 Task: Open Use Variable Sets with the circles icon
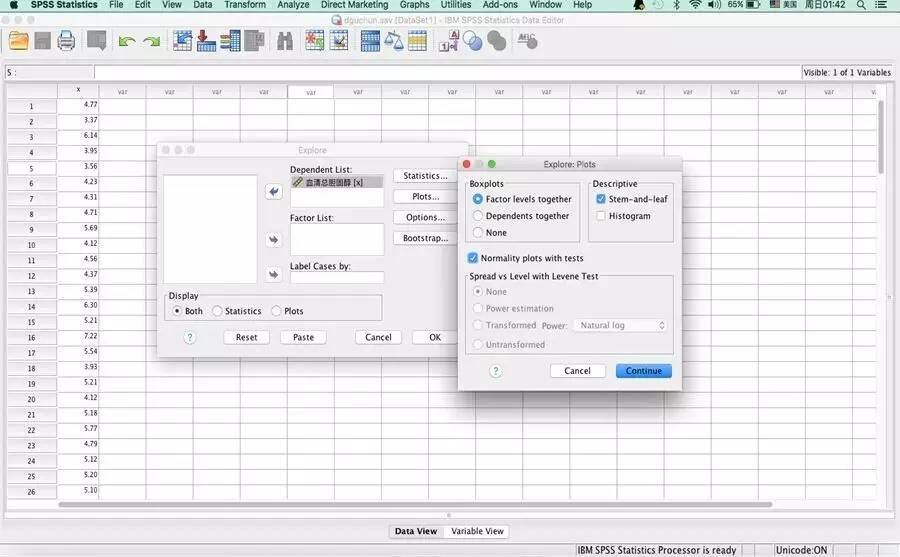pos(472,41)
